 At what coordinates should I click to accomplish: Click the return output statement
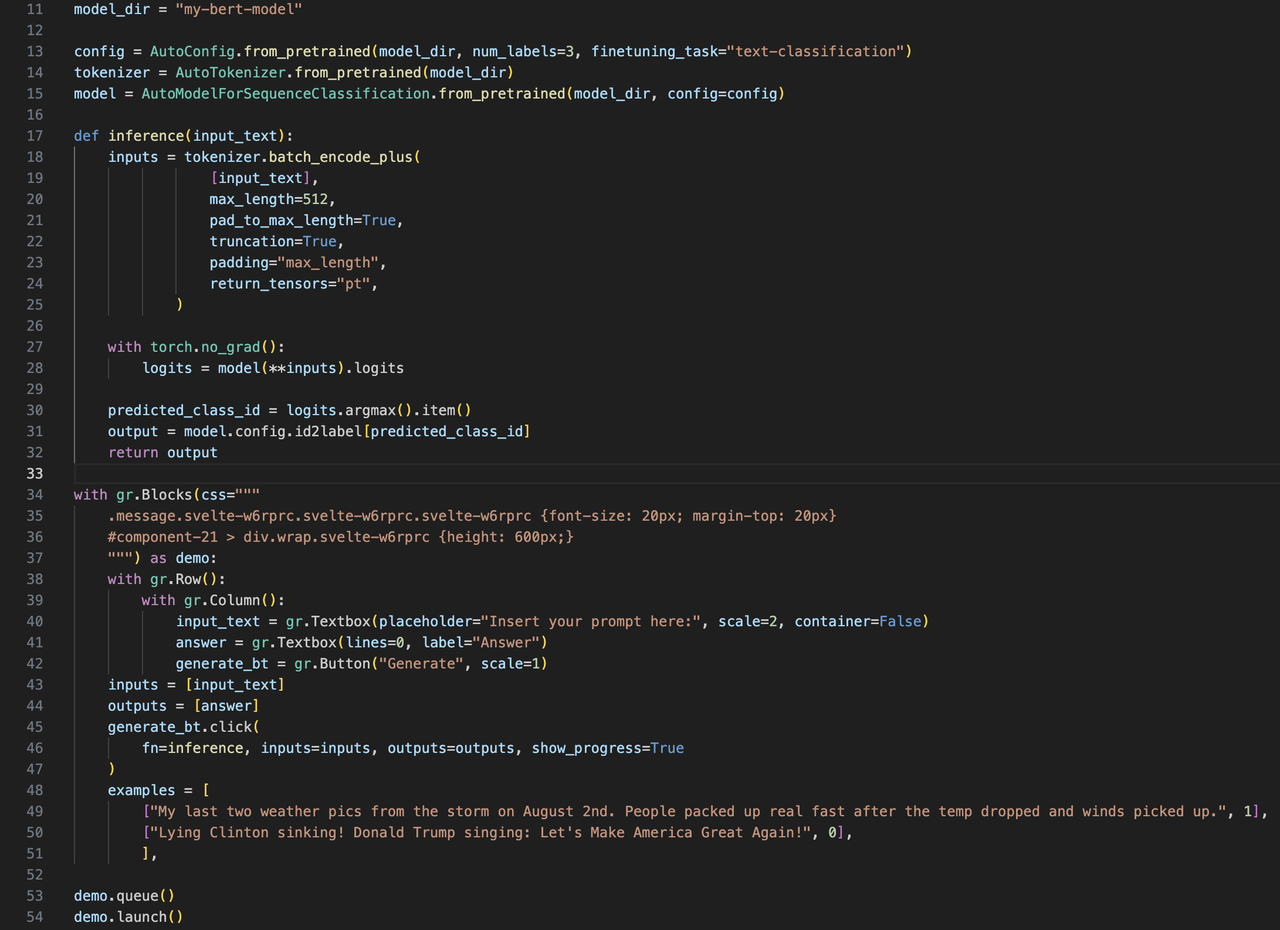pos(163,452)
